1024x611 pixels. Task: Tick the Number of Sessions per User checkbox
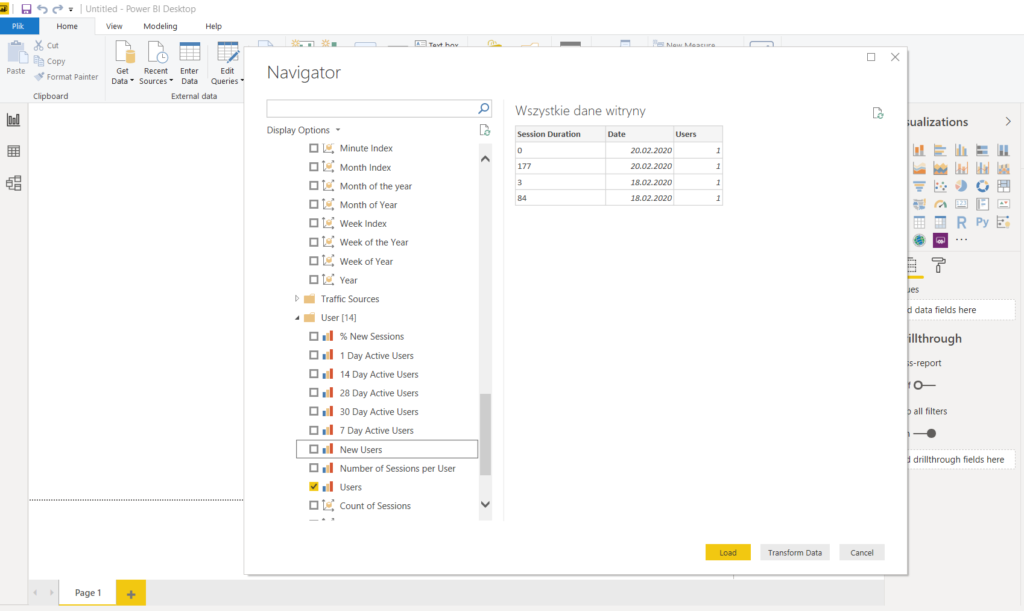(x=313, y=468)
